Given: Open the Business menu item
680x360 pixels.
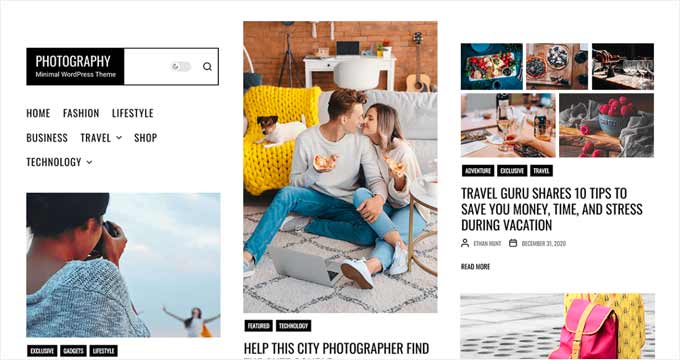Looking at the screenshot, I should coord(47,138).
